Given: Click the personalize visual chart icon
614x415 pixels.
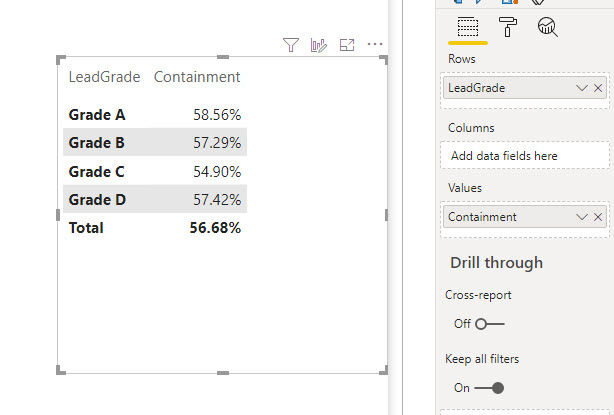Looking at the screenshot, I should [319, 45].
